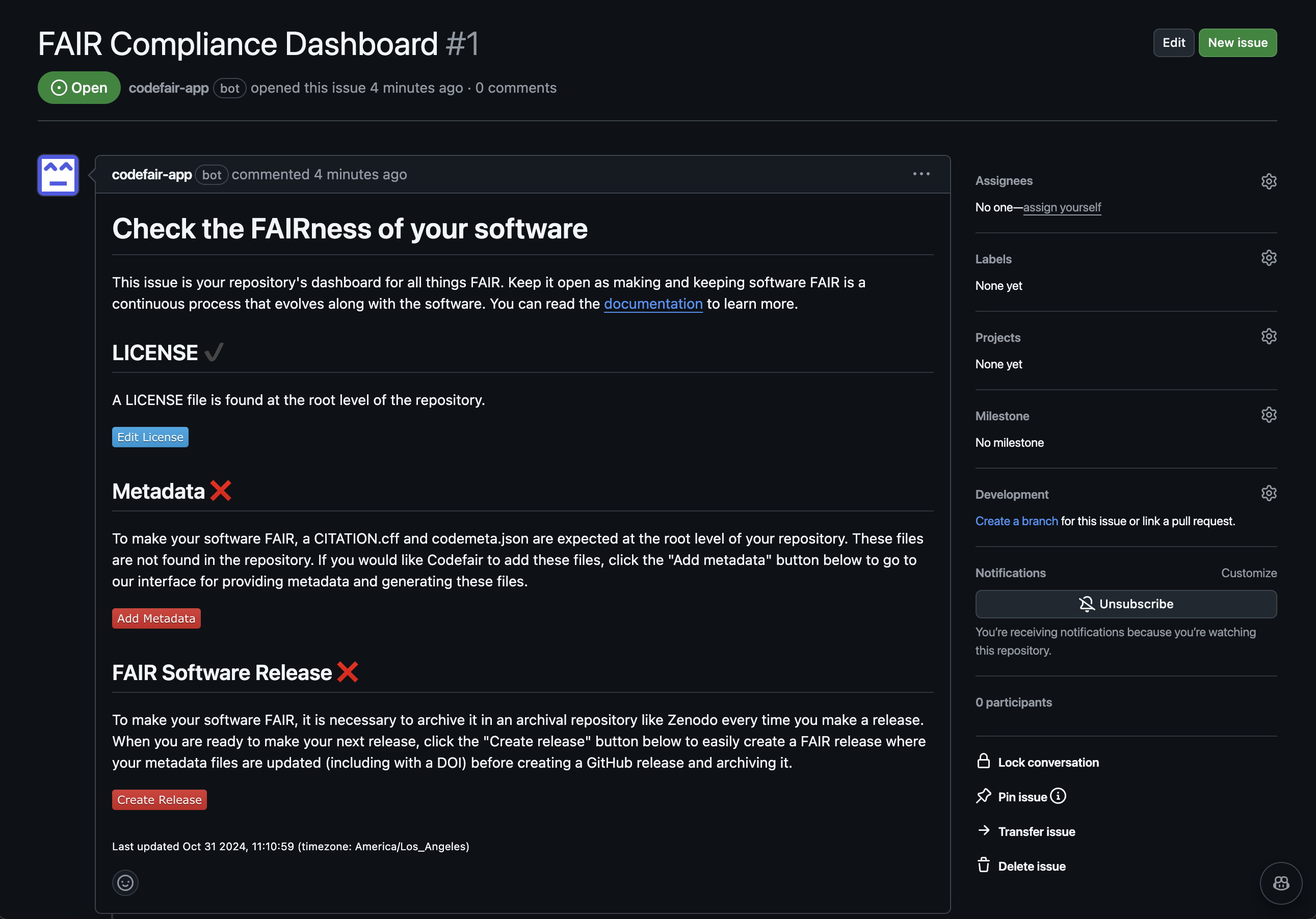Image resolution: width=1316 pixels, height=919 pixels.
Task: Open Labels settings gear
Action: 1269,258
